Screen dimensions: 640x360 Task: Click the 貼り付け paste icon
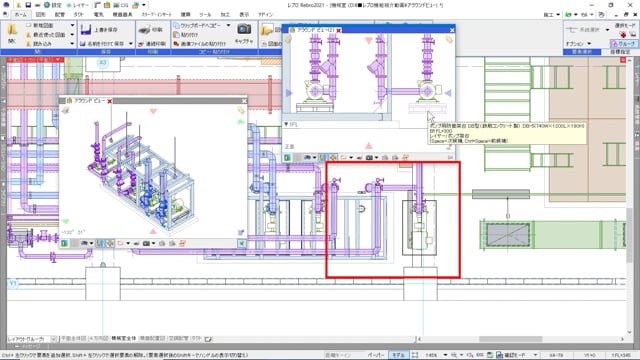tap(176, 34)
